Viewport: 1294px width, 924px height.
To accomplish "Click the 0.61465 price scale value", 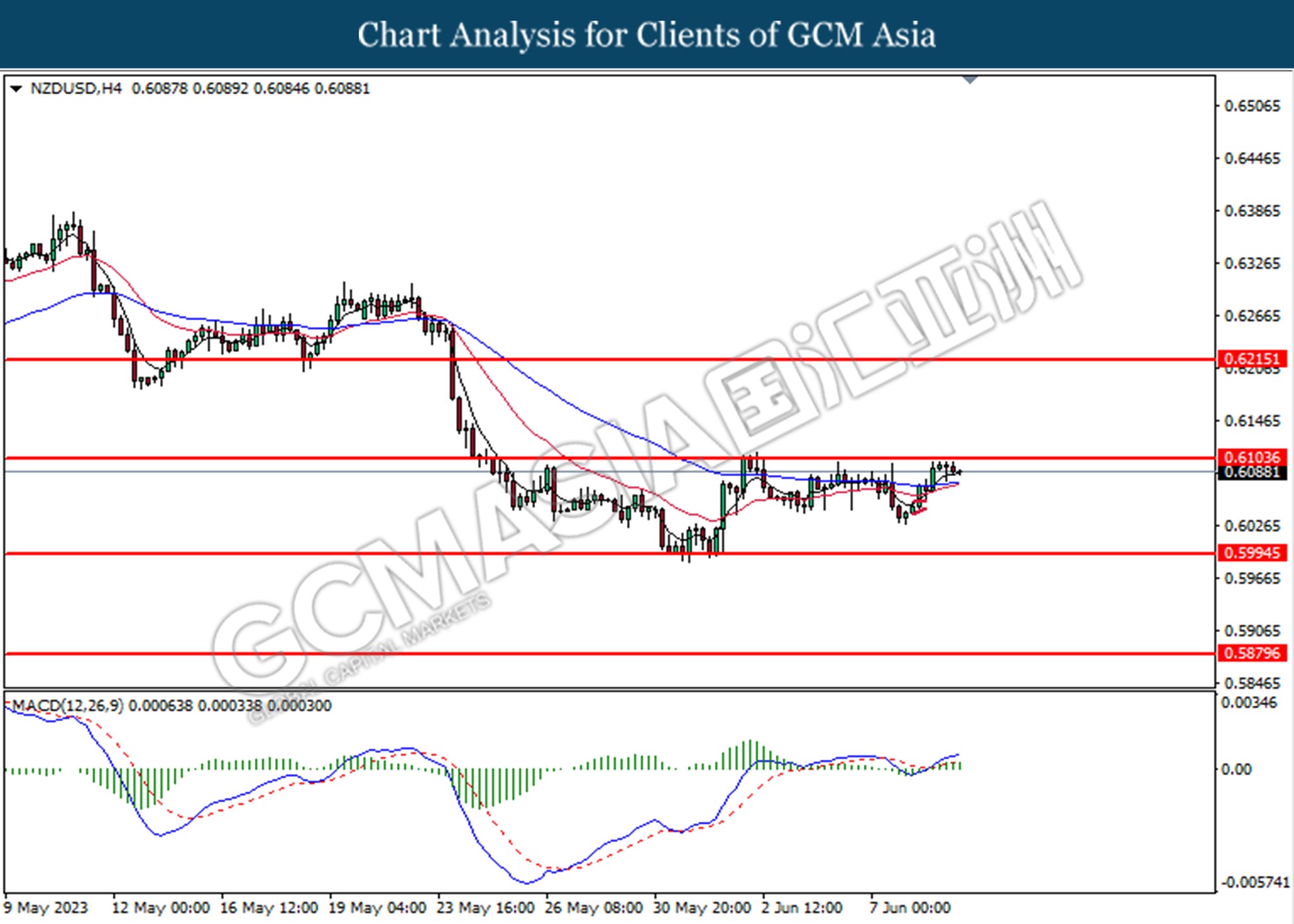I will click(1252, 421).
